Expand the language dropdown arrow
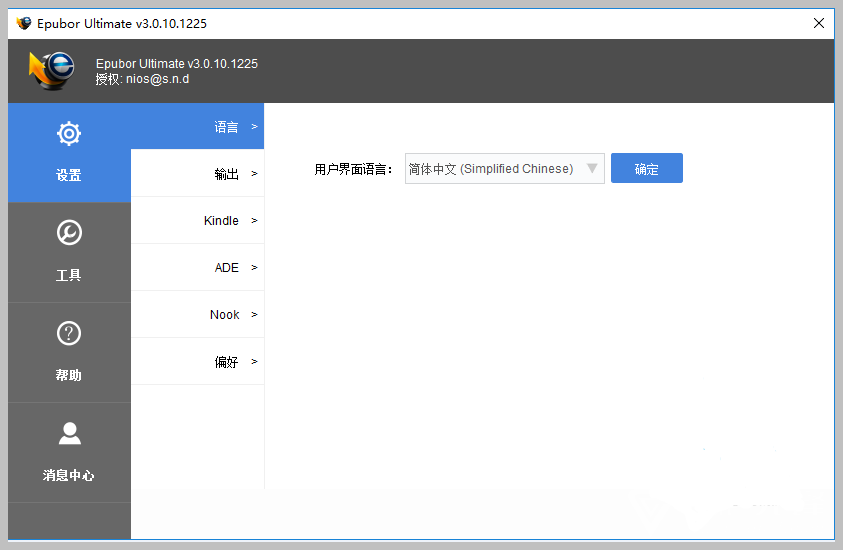This screenshot has height=550, width=843. [x=592, y=168]
